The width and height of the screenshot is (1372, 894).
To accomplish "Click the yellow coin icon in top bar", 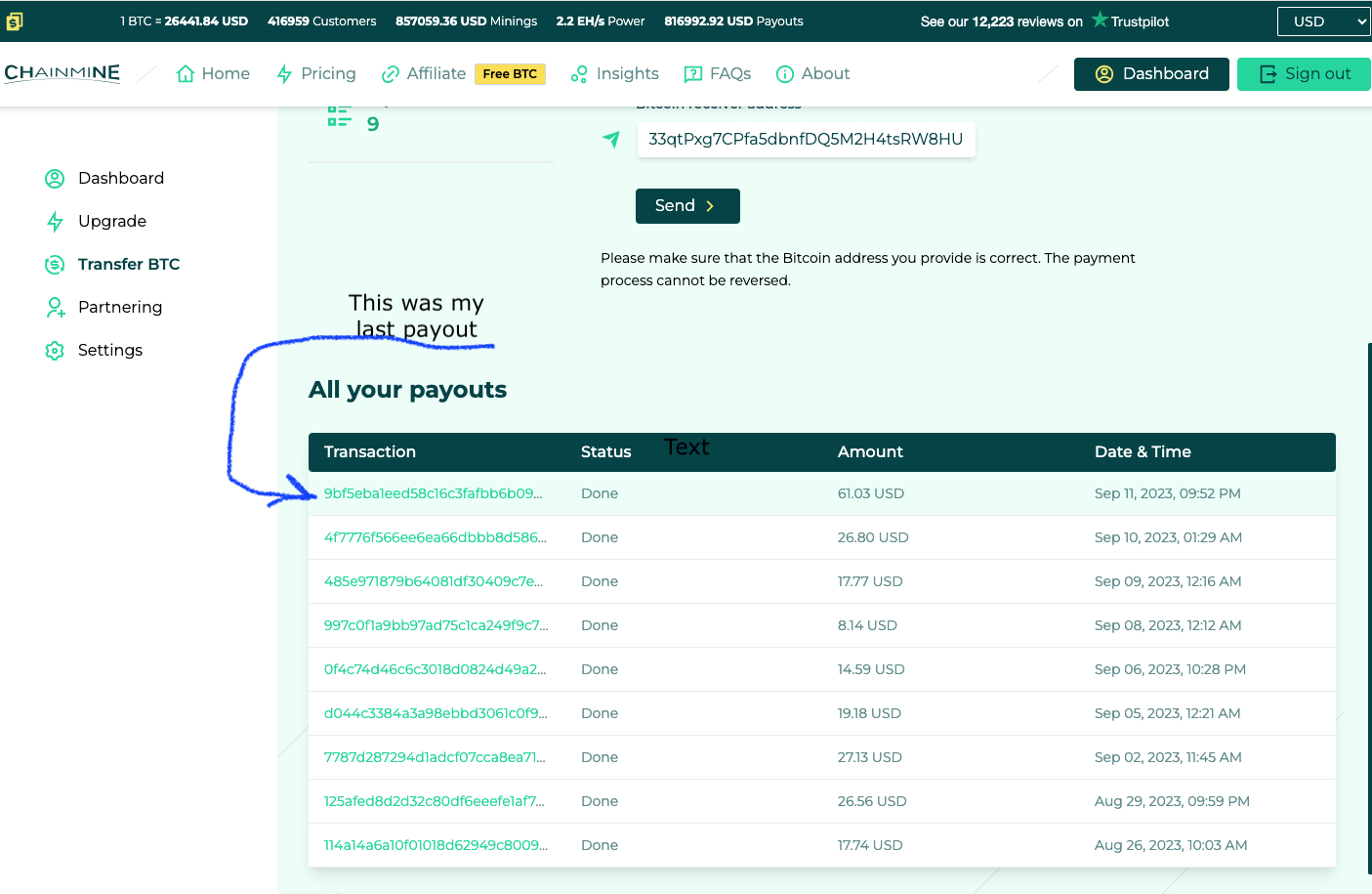I will [x=15, y=21].
